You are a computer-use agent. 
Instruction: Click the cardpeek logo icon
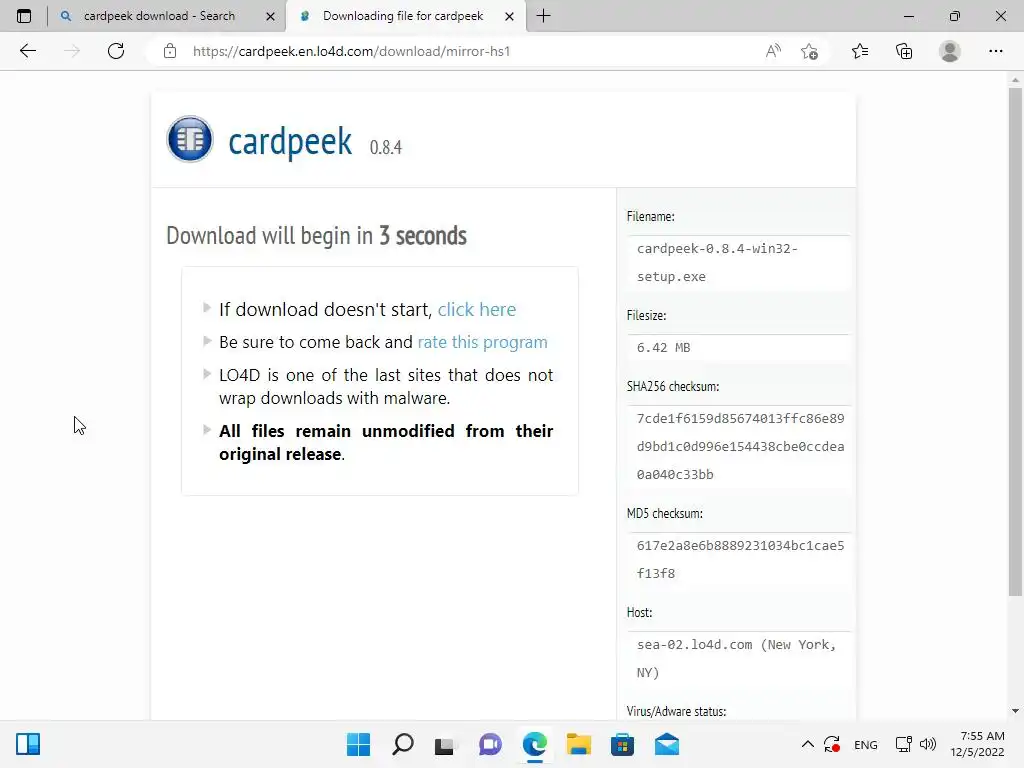tap(190, 139)
